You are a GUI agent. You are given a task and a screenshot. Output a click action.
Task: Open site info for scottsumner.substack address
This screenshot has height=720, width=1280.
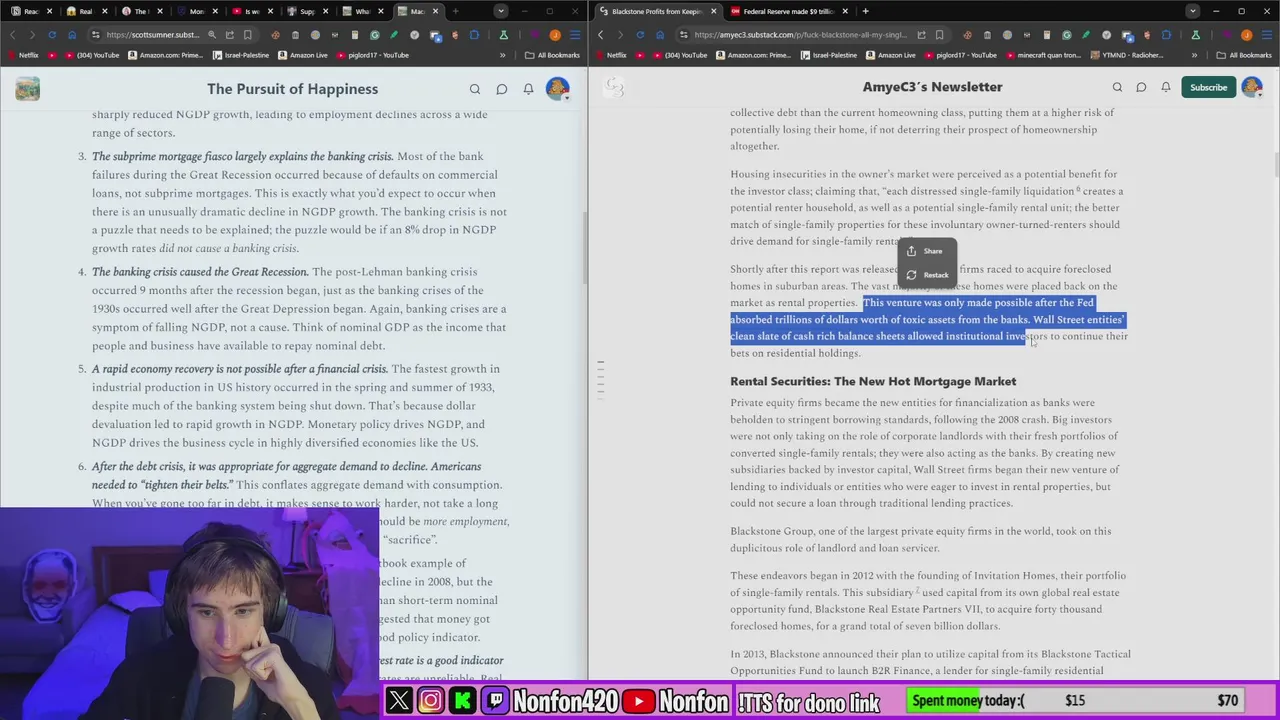click(x=96, y=35)
